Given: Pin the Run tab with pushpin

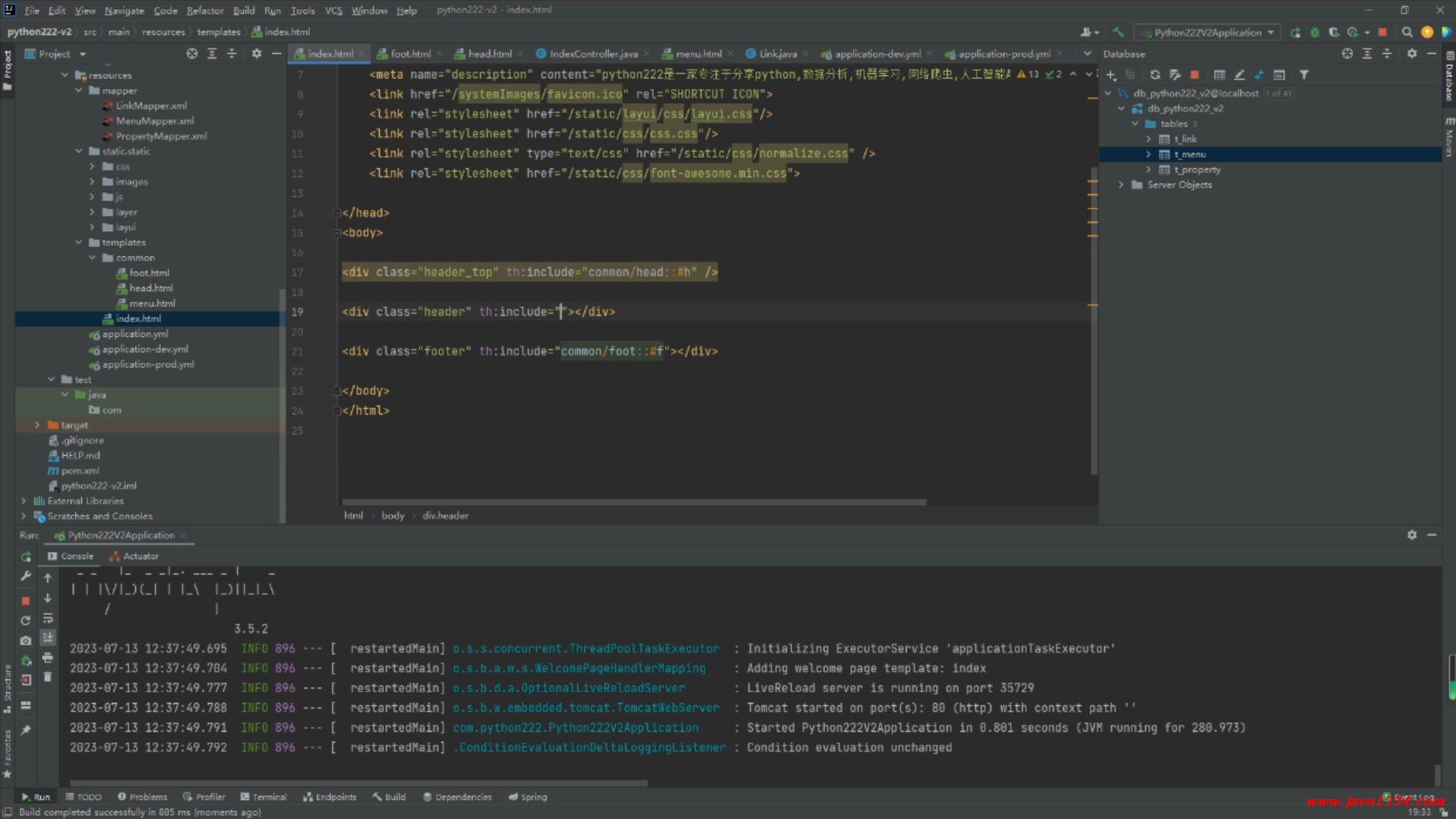Looking at the screenshot, I should pos(26,730).
